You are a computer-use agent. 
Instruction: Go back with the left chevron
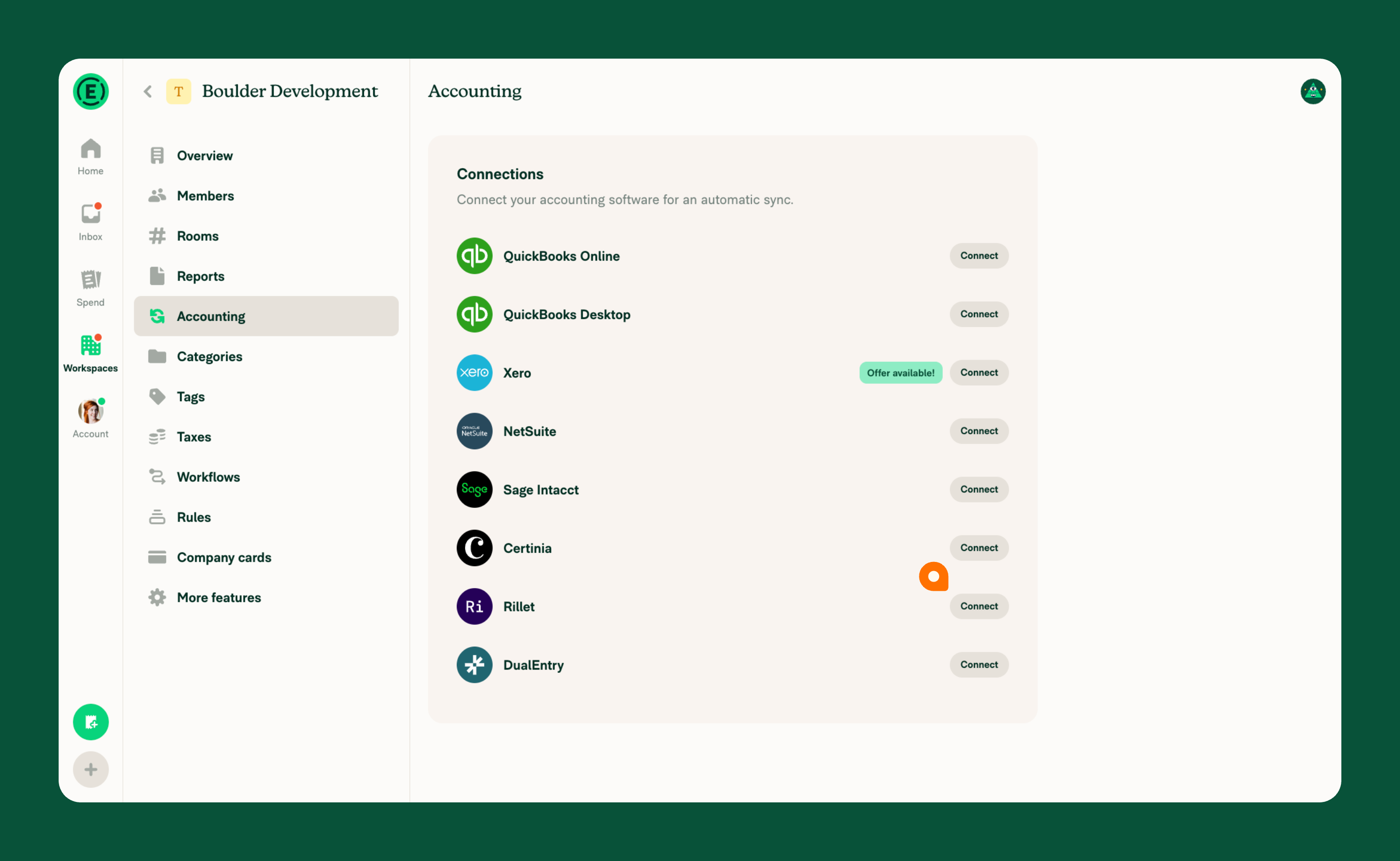point(148,92)
